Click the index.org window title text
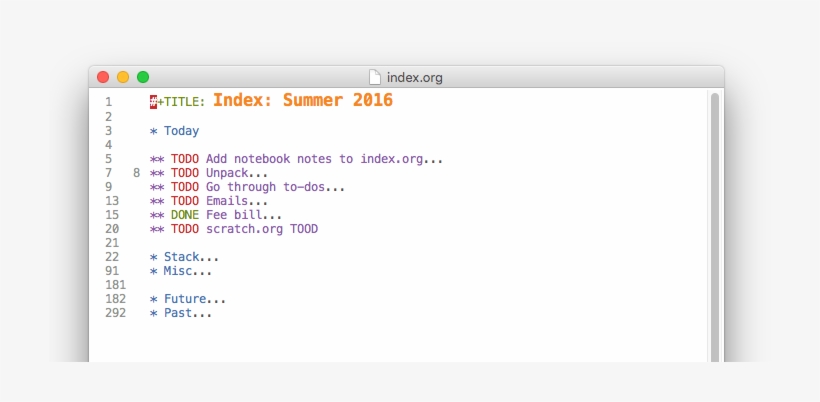Viewport: 820px width, 402px height. 415,78
